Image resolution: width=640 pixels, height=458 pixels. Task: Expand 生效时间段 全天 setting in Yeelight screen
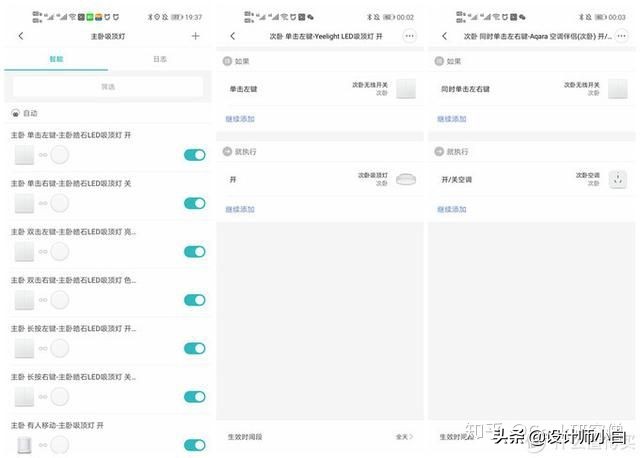pyautogui.click(x=320, y=437)
